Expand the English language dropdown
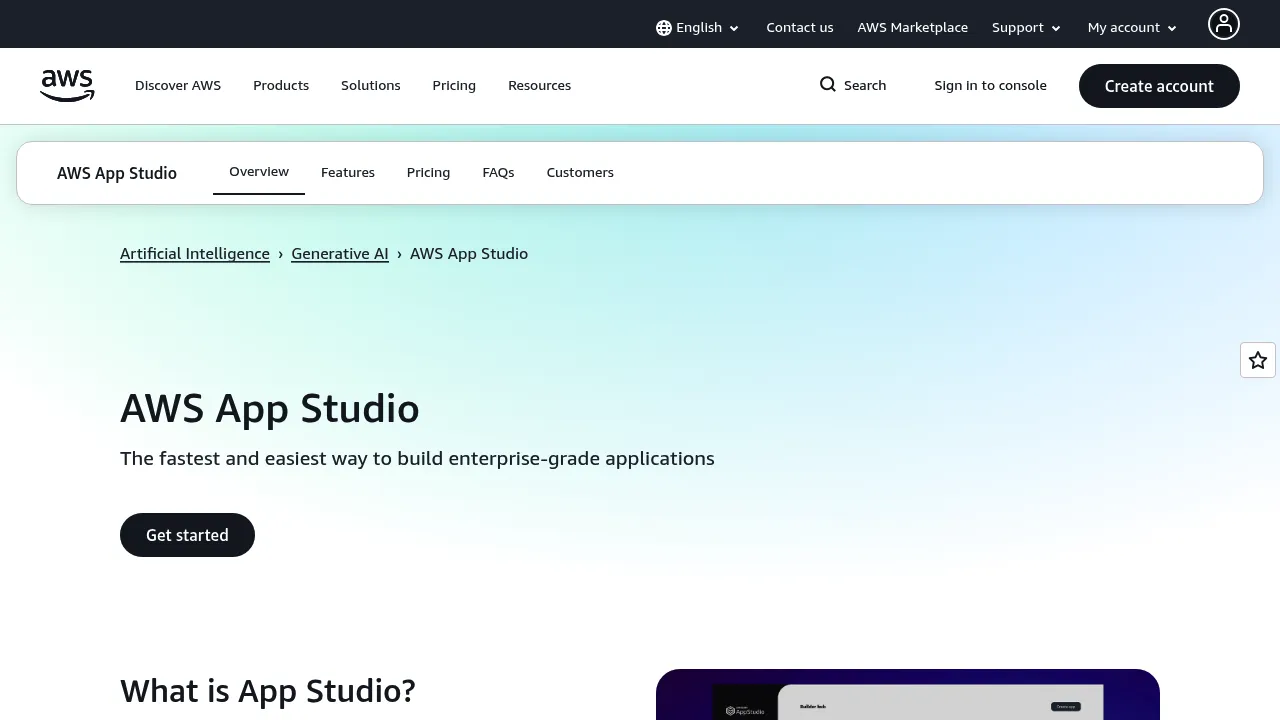1280x720 pixels. pyautogui.click(x=698, y=28)
